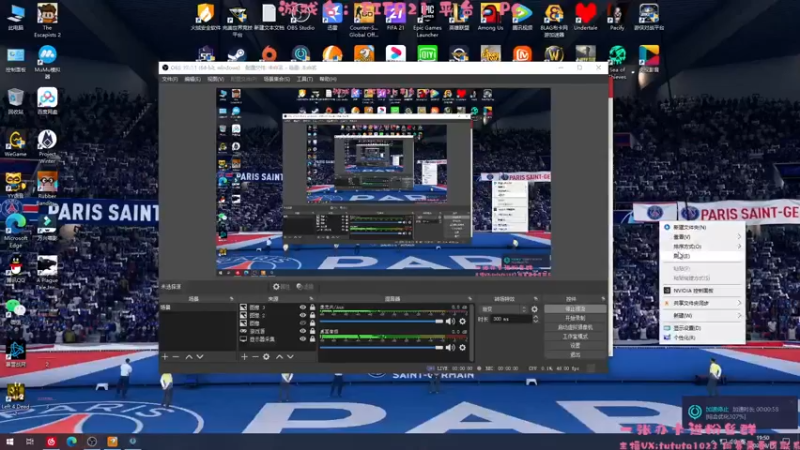
Task: Open the green iQIYI desktop icon
Action: pos(427,53)
